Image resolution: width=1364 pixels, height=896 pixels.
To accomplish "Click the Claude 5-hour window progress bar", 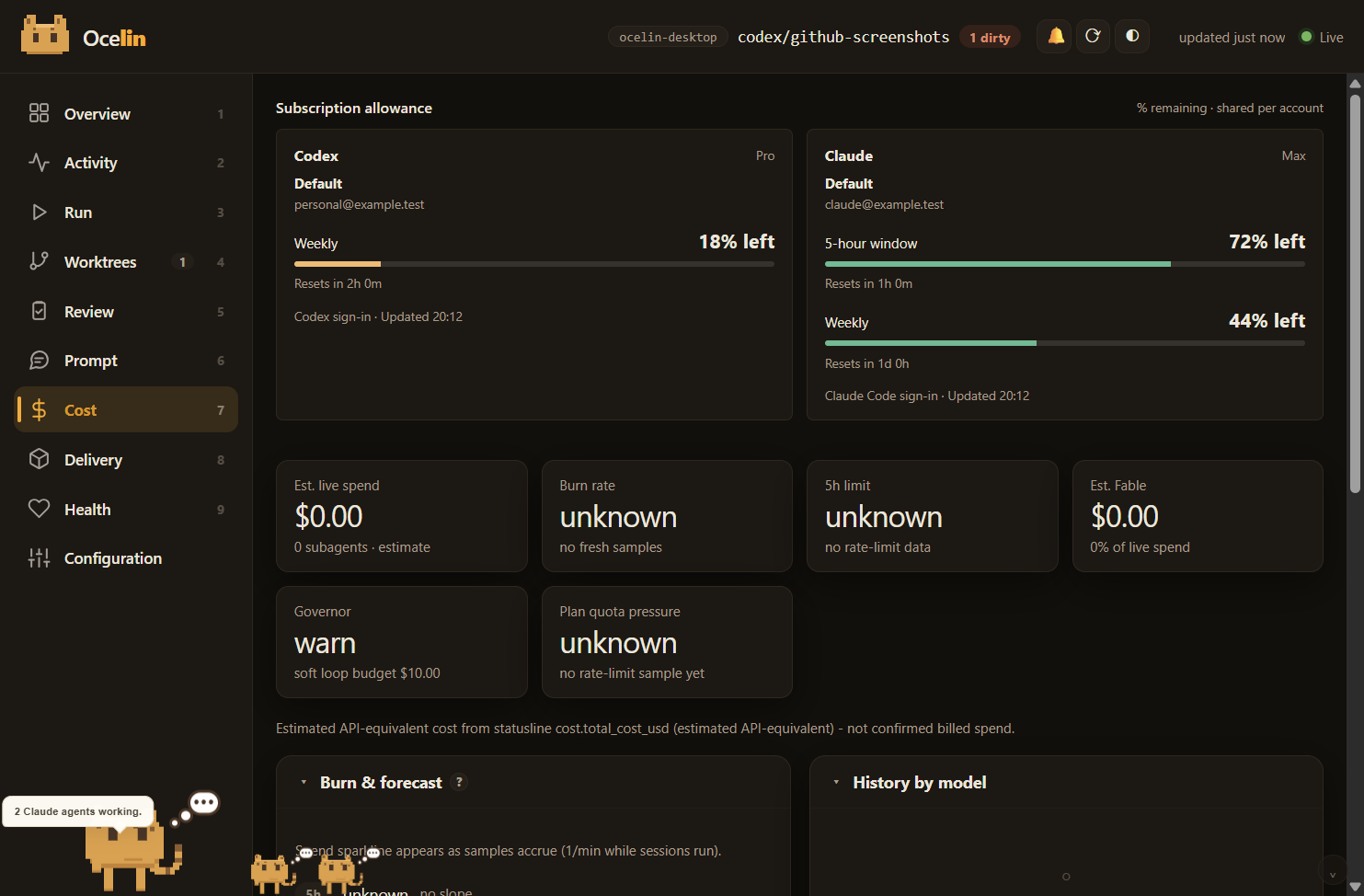I will tap(1065, 264).
